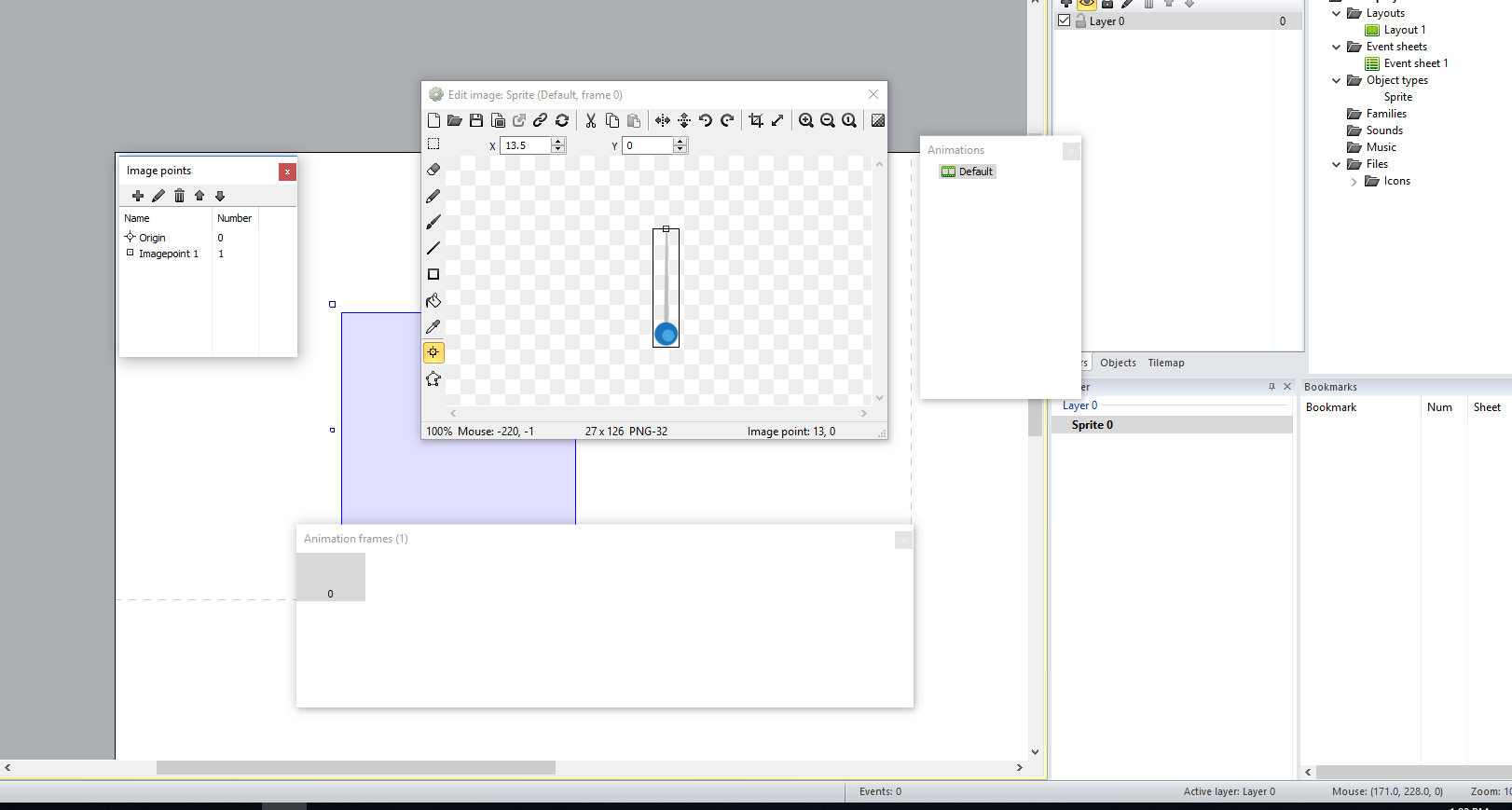Cut the selection with scissors icon
Image resolution: width=1512 pixels, height=810 pixels.
591,120
